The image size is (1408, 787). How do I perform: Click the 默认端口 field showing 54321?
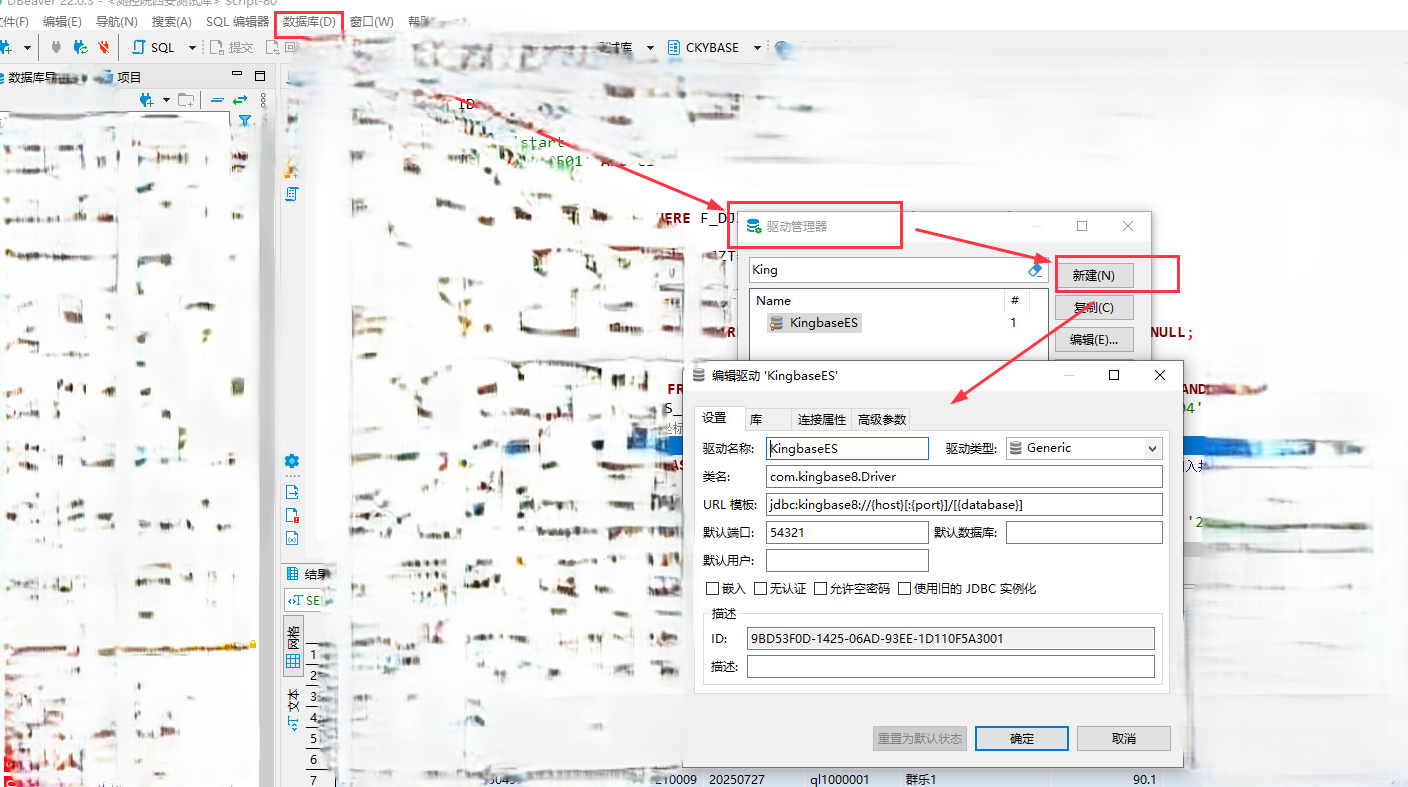click(847, 533)
